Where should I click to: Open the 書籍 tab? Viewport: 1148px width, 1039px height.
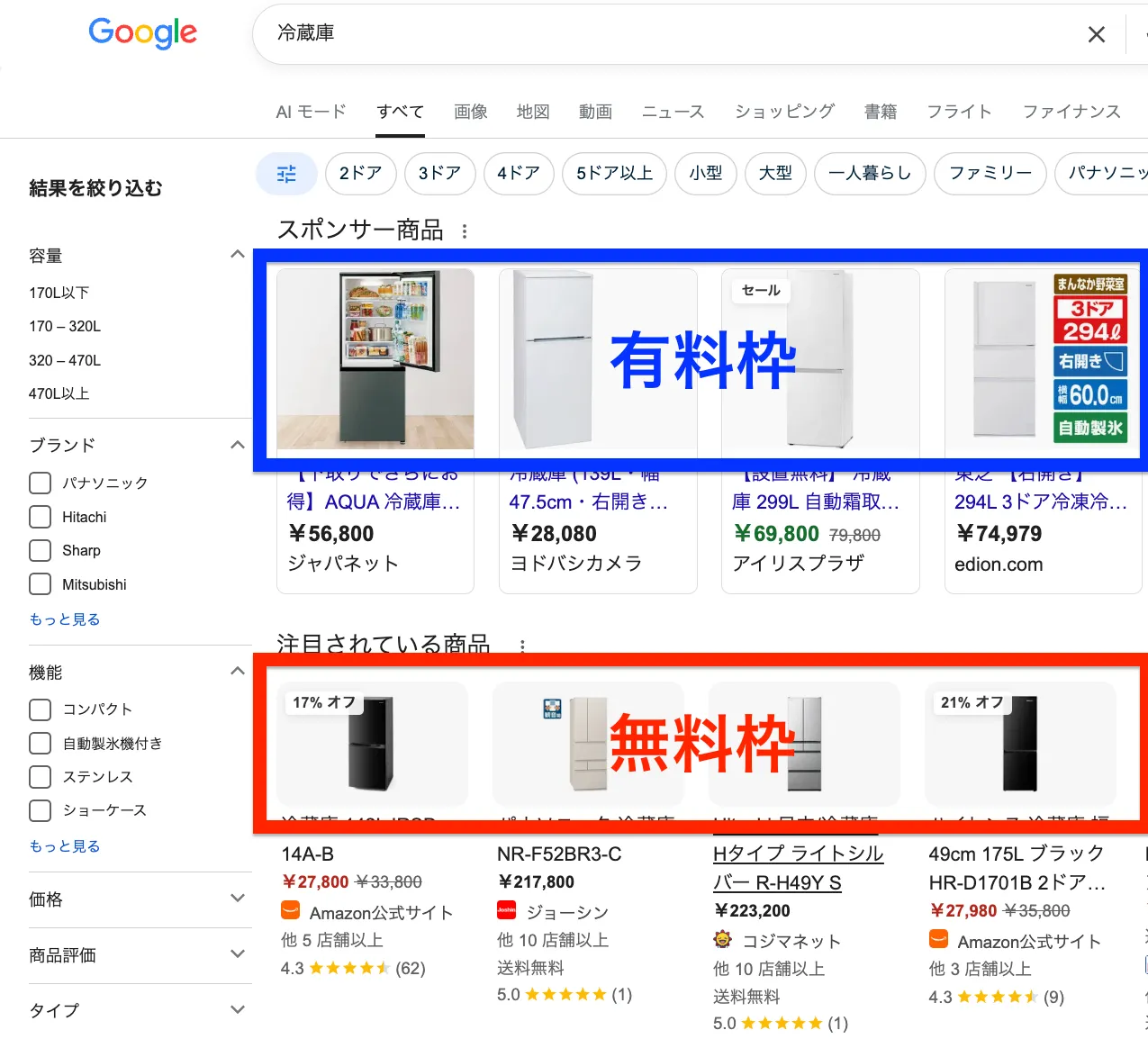pos(881,112)
